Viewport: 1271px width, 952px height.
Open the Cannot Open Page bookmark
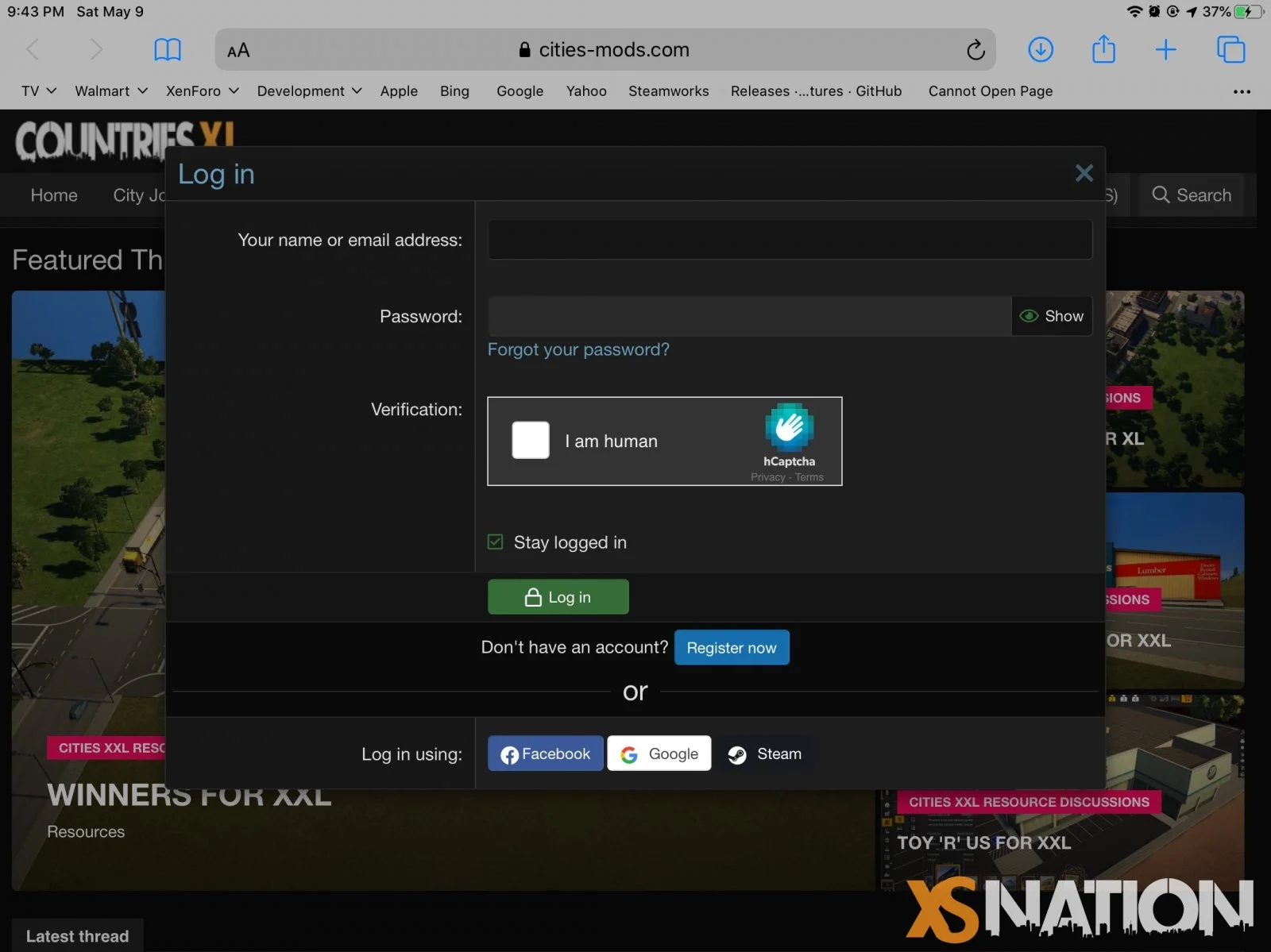[x=990, y=91]
